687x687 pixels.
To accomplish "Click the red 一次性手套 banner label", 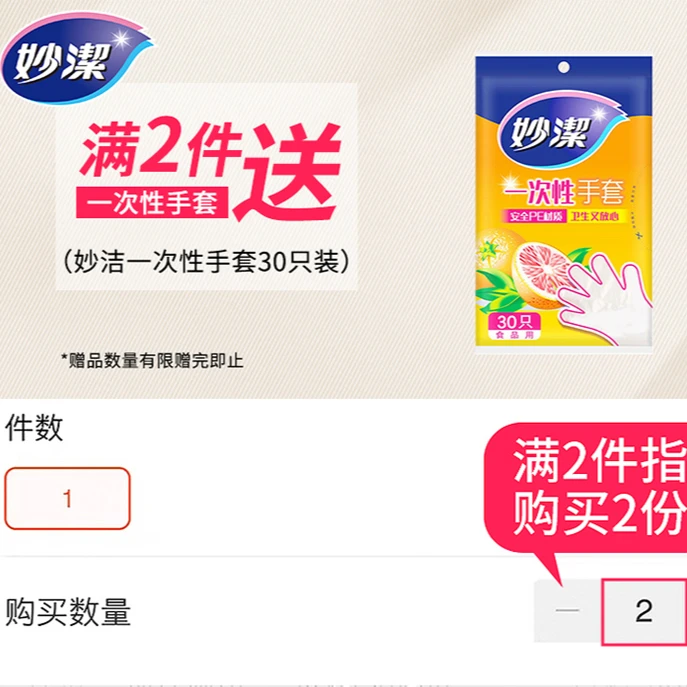I will 152,202.
